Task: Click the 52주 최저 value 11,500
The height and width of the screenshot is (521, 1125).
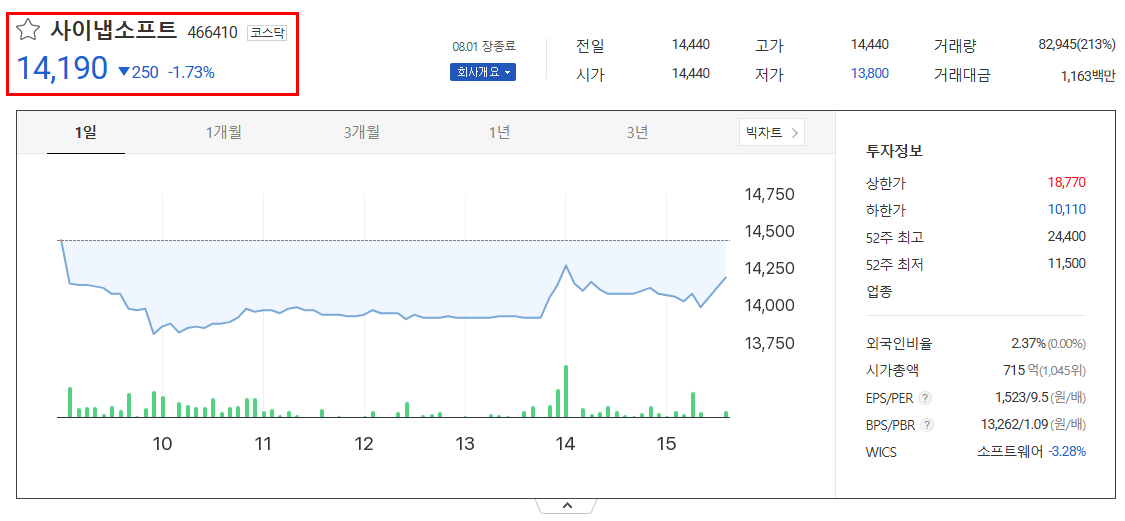Action: pyautogui.click(x=1067, y=263)
